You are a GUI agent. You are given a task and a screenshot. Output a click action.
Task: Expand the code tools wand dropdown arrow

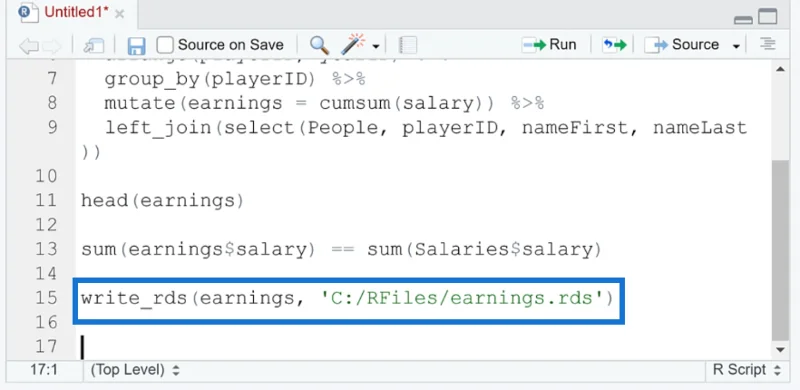tap(376, 46)
